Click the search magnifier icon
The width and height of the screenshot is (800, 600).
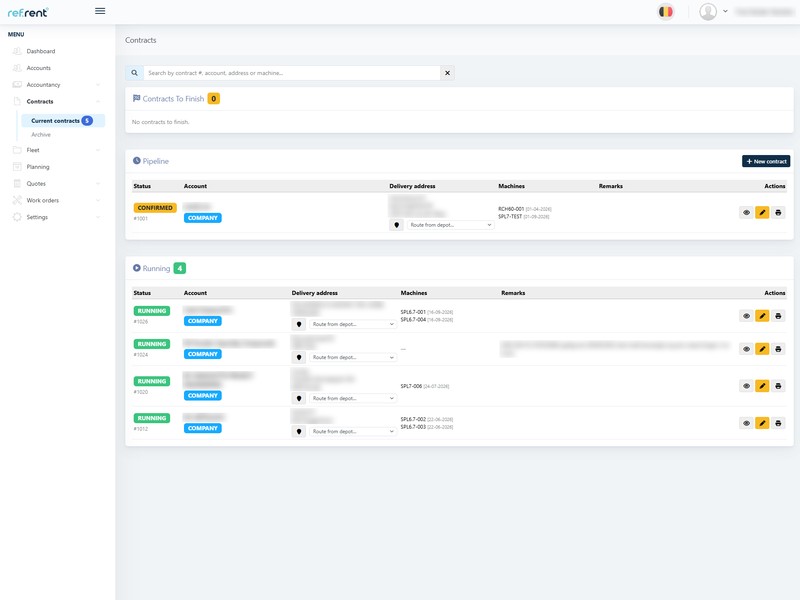(134, 73)
